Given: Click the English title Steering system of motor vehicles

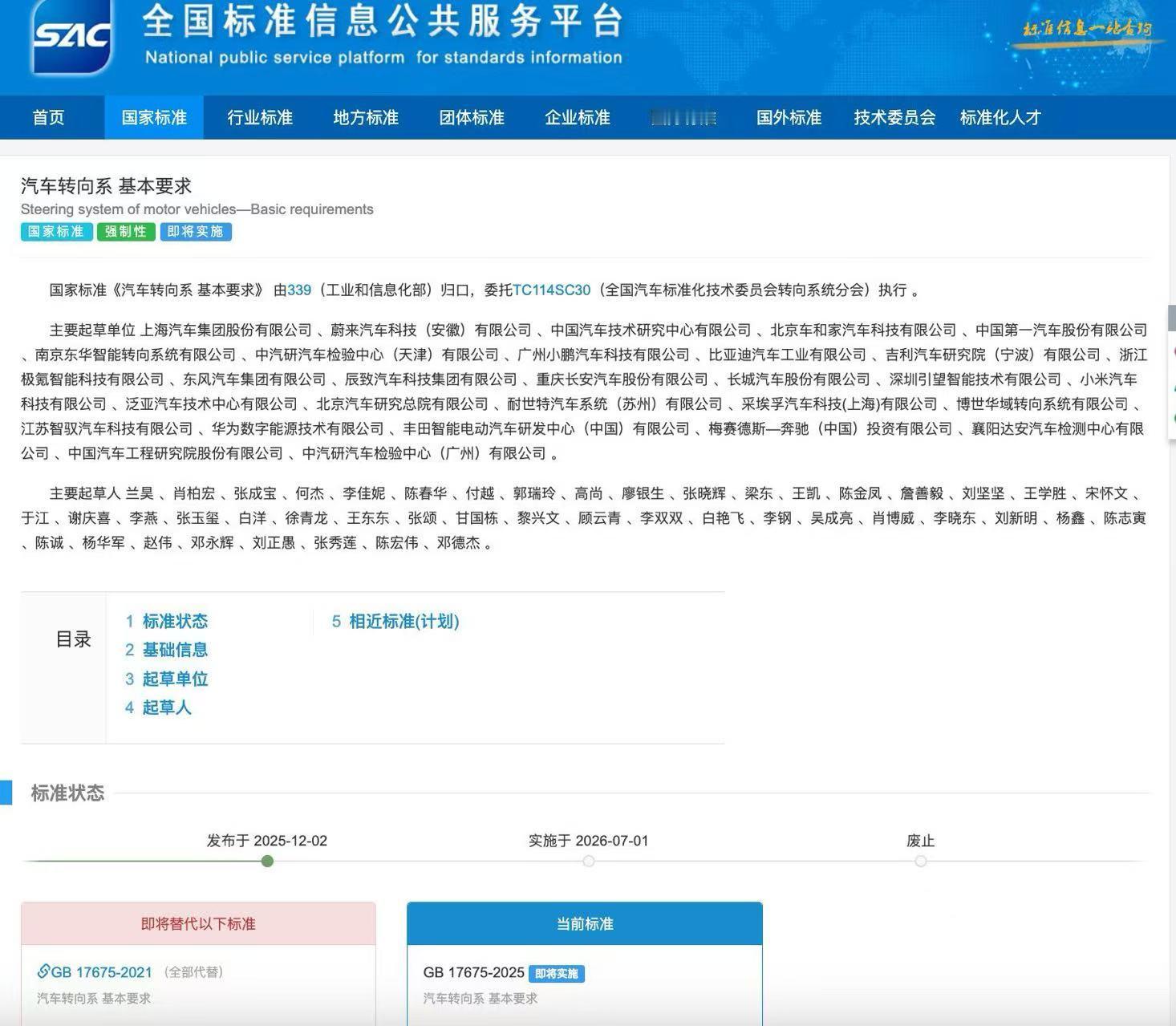Looking at the screenshot, I should point(197,209).
